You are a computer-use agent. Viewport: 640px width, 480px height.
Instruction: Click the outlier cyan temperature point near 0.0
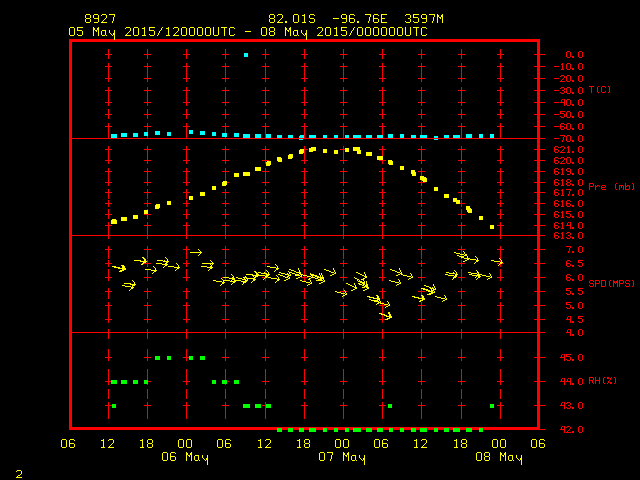point(246,55)
